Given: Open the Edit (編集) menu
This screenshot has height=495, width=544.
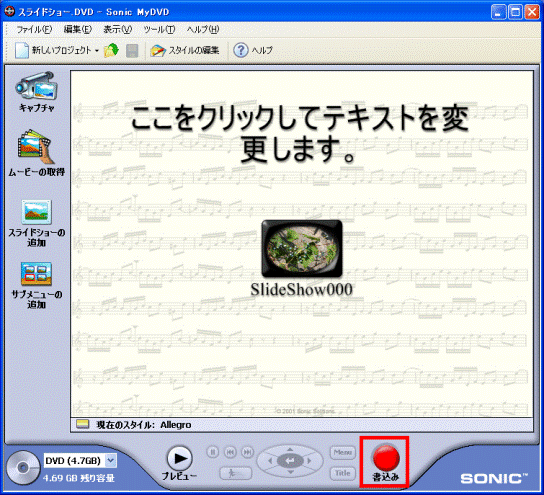Looking at the screenshot, I should (78, 29).
